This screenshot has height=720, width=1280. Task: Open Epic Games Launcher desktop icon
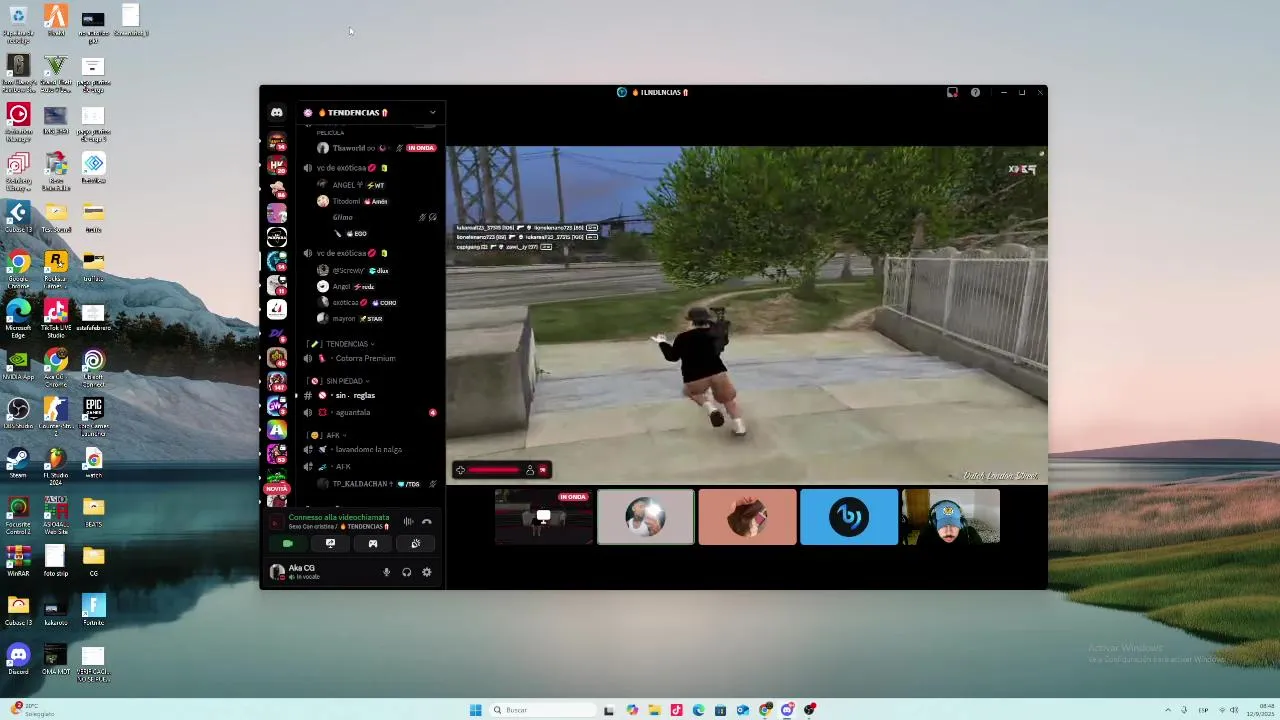click(93, 416)
